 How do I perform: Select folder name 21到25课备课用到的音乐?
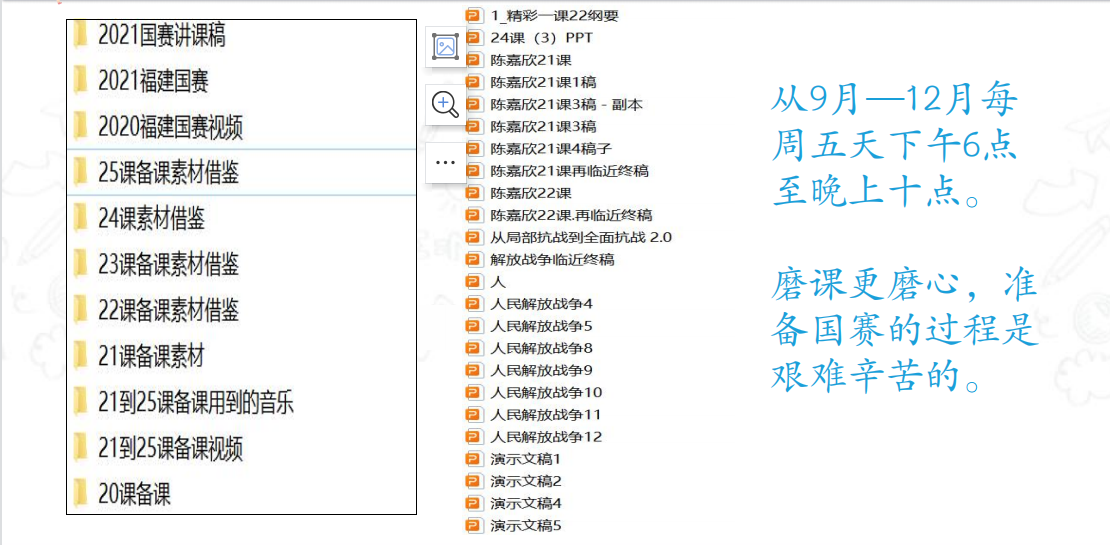point(196,402)
